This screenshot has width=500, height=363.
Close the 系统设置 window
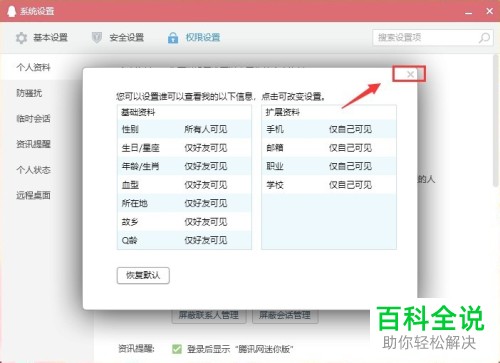[x=489, y=11]
